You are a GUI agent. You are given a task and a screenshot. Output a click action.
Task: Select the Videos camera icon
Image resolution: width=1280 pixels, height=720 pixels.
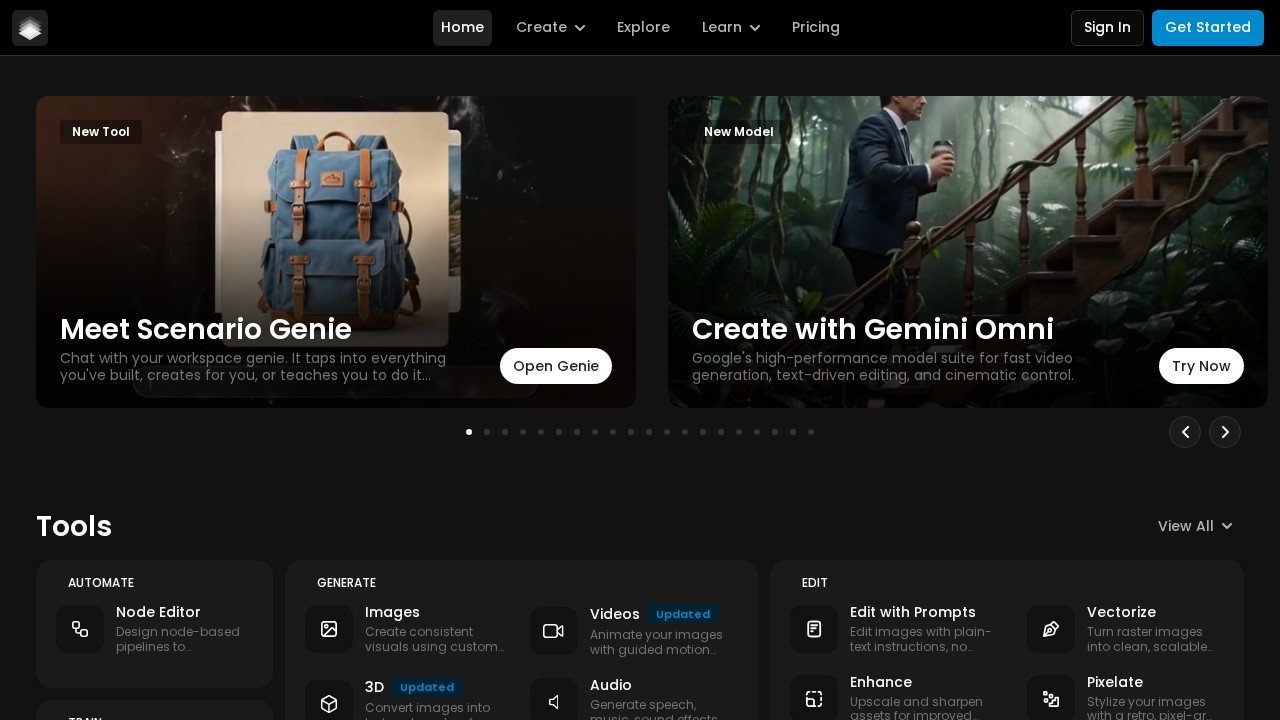point(554,631)
